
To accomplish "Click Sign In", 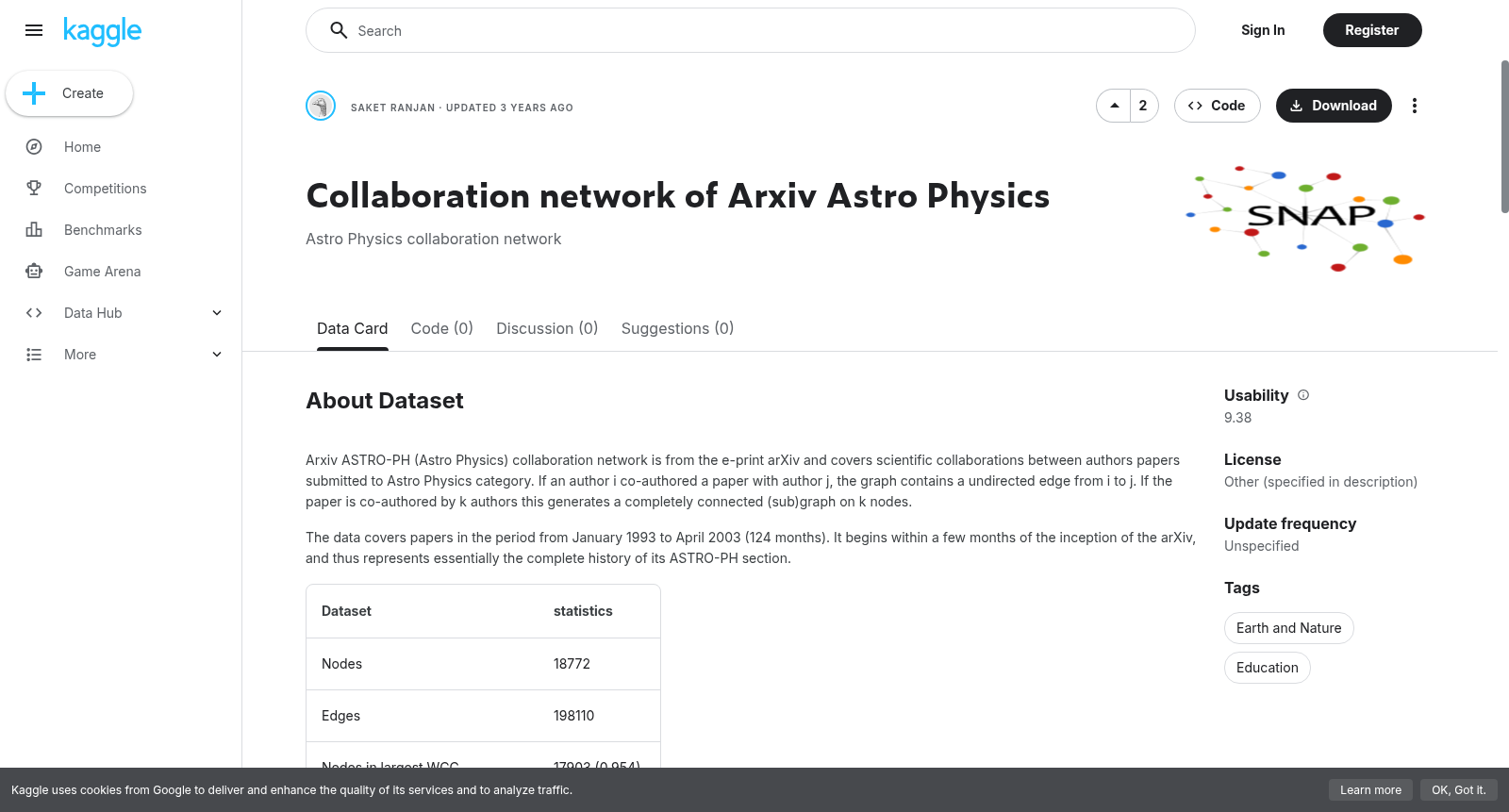I will click(1263, 30).
